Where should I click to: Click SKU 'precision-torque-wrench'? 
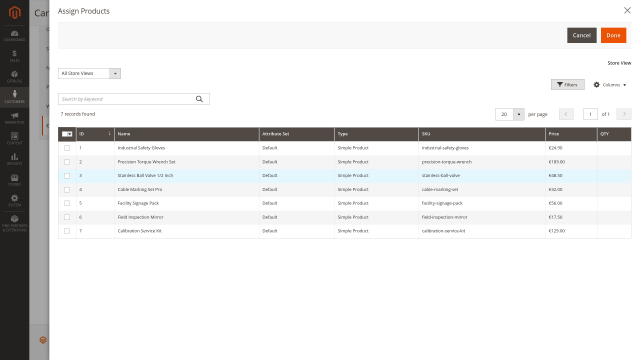click(x=447, y=162)
